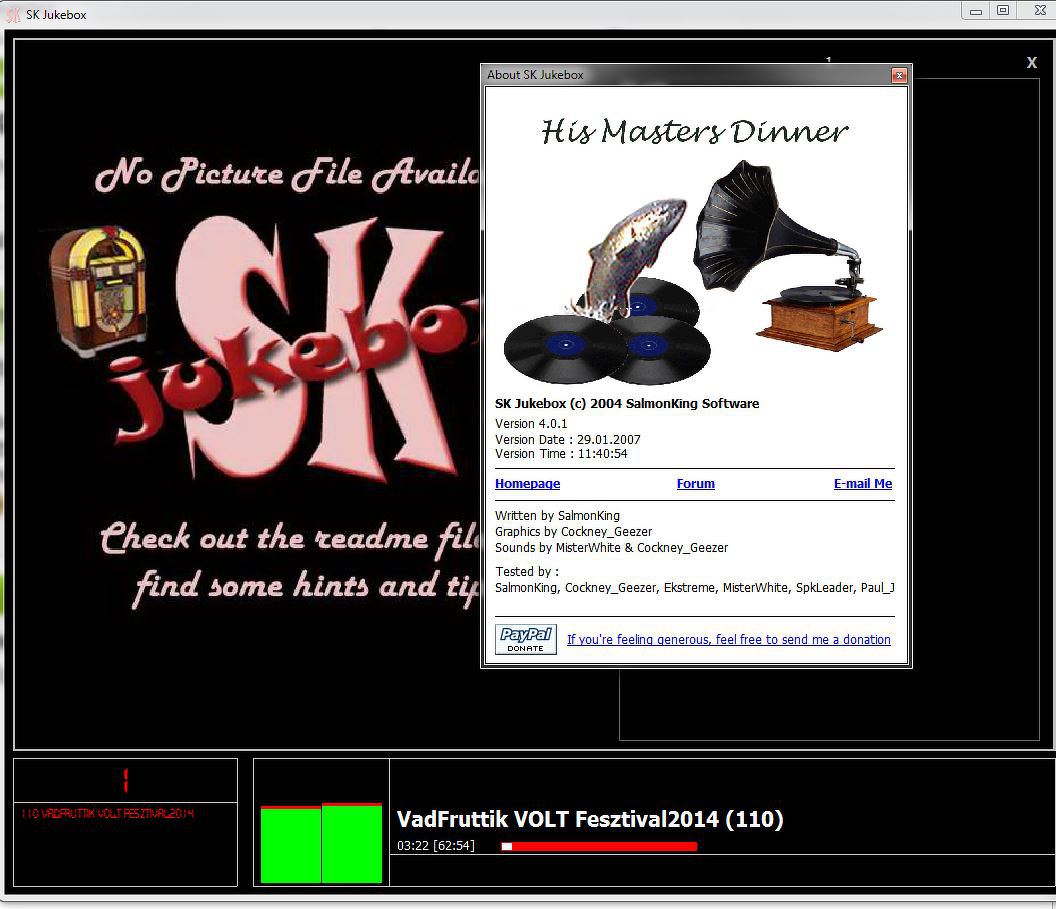
Task: Minimize the SK Jukebox window
Action: (x=976, y=11)
